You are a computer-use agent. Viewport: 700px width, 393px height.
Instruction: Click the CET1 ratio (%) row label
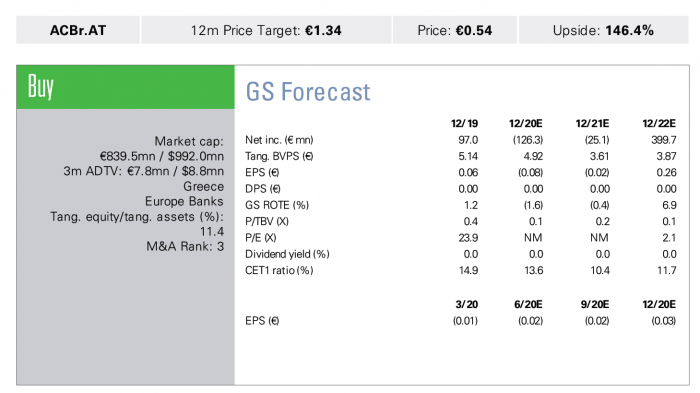coord(279,270)
